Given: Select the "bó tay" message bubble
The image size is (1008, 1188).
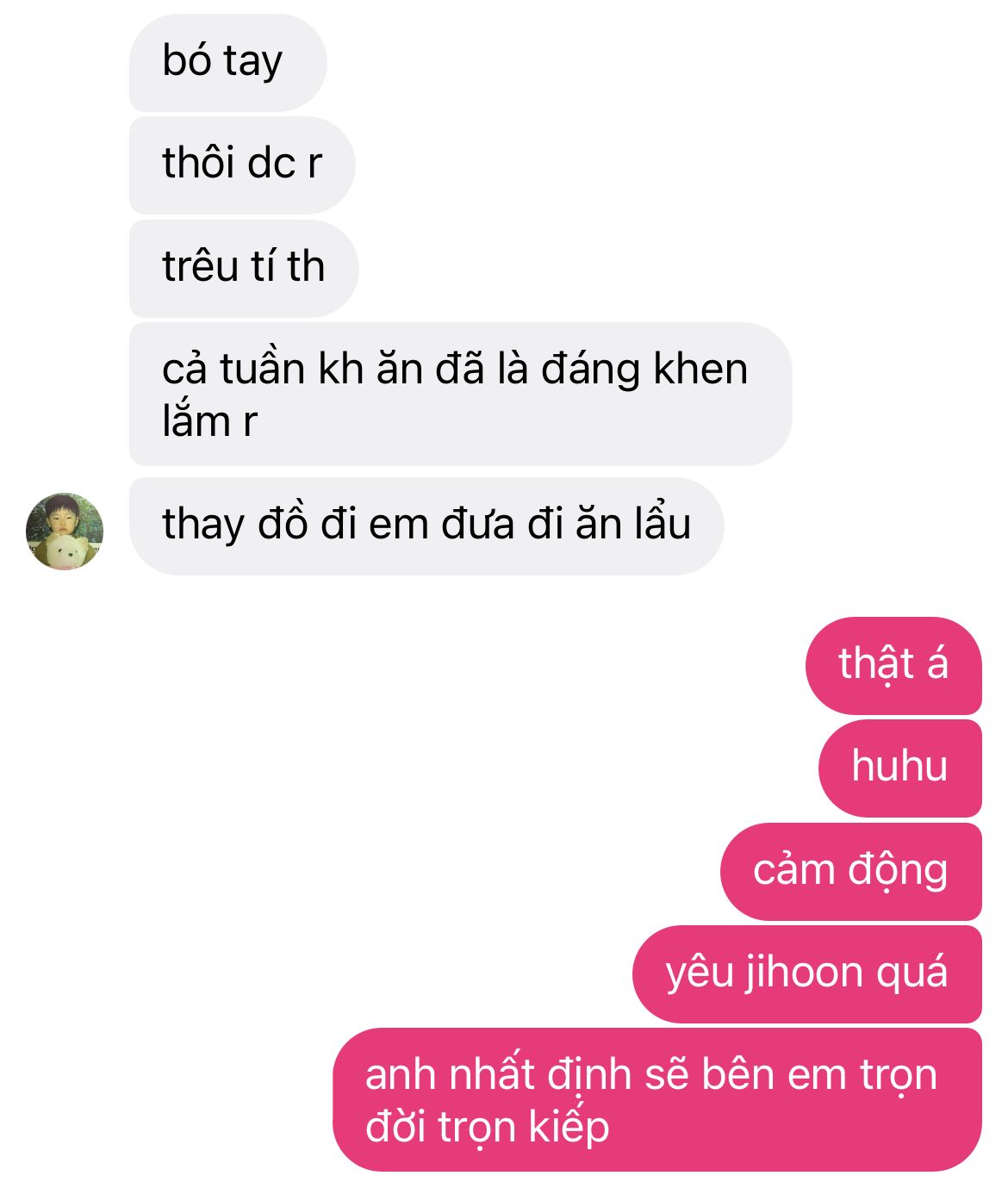Looking at the screenshot, I should point(228,63).
